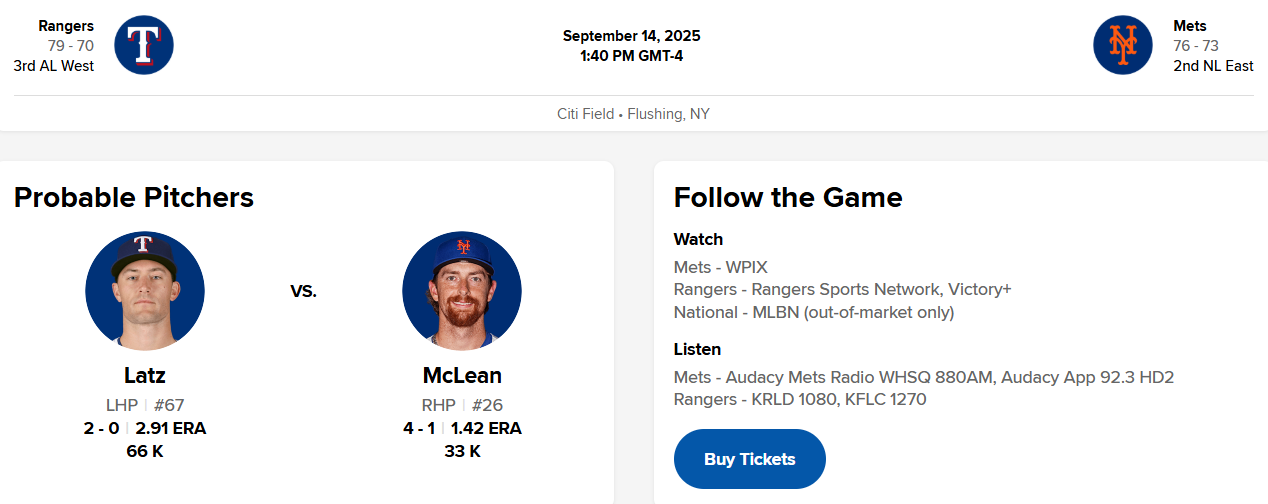Click the Texas Rangers team logo
The height and width of the screenshot is (504, 1268).
144,45
